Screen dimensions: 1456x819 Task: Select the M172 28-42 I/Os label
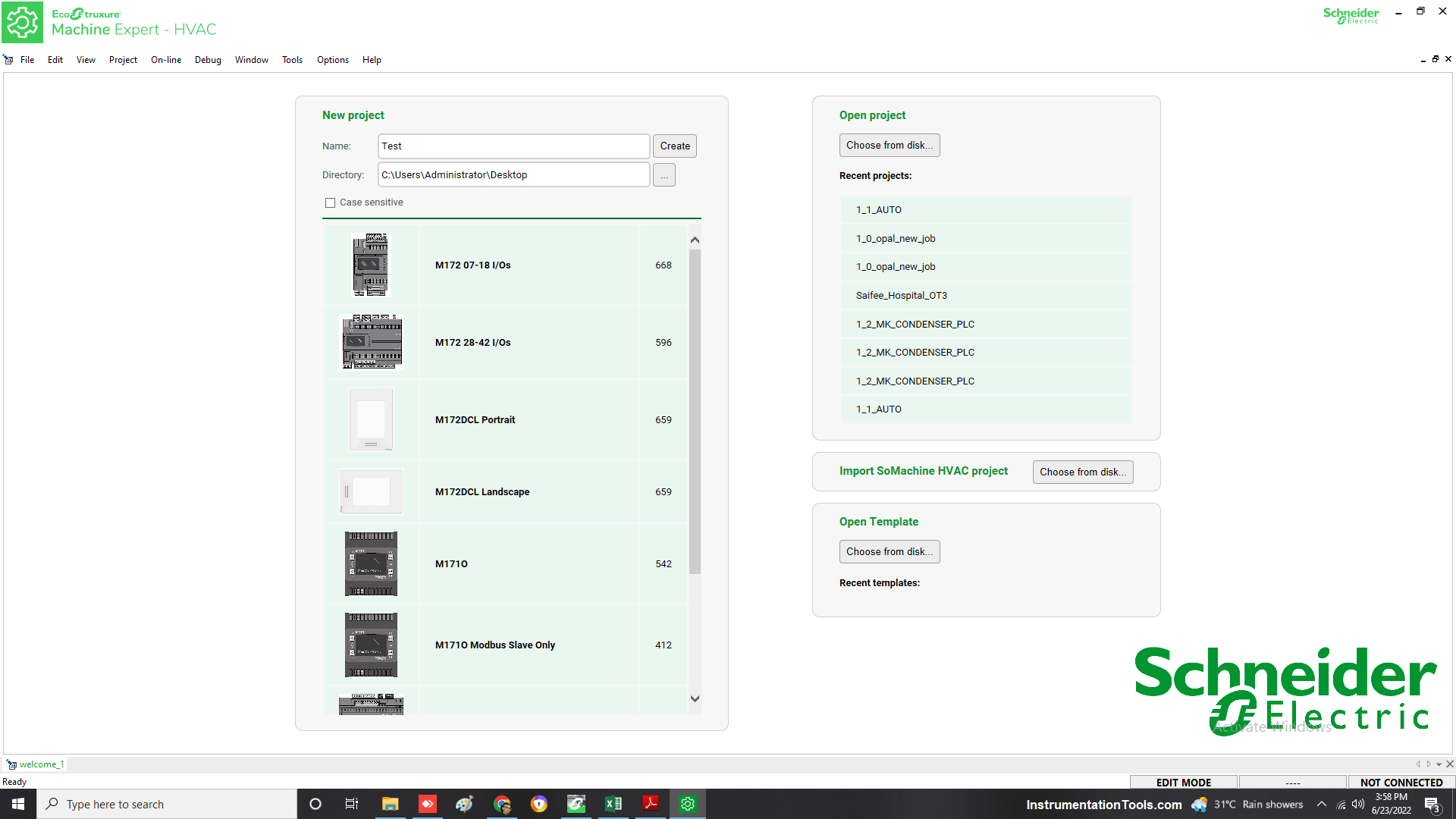[472, 343]
